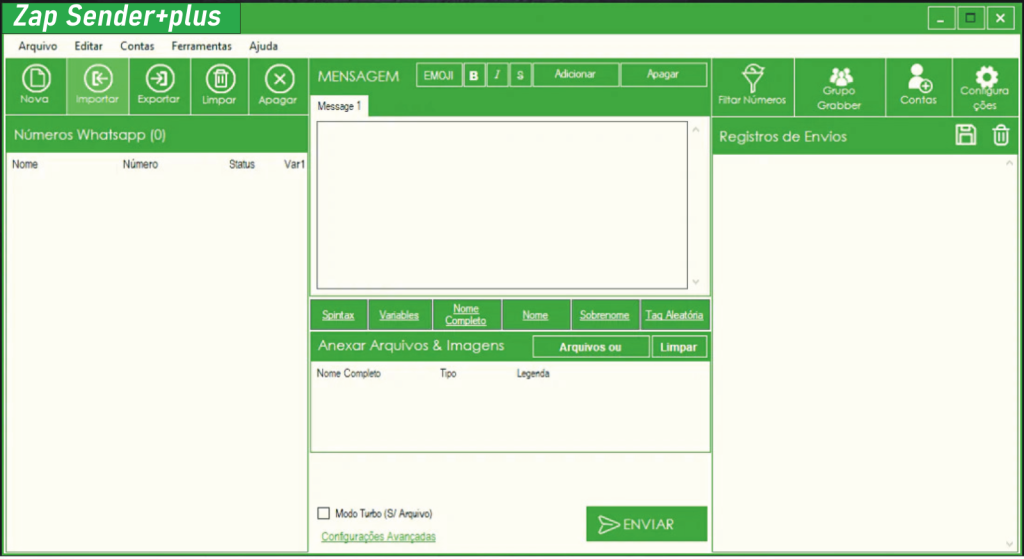Click Limpar attachments button
This screenshot has height=559, width=1024.
[679, 347]
